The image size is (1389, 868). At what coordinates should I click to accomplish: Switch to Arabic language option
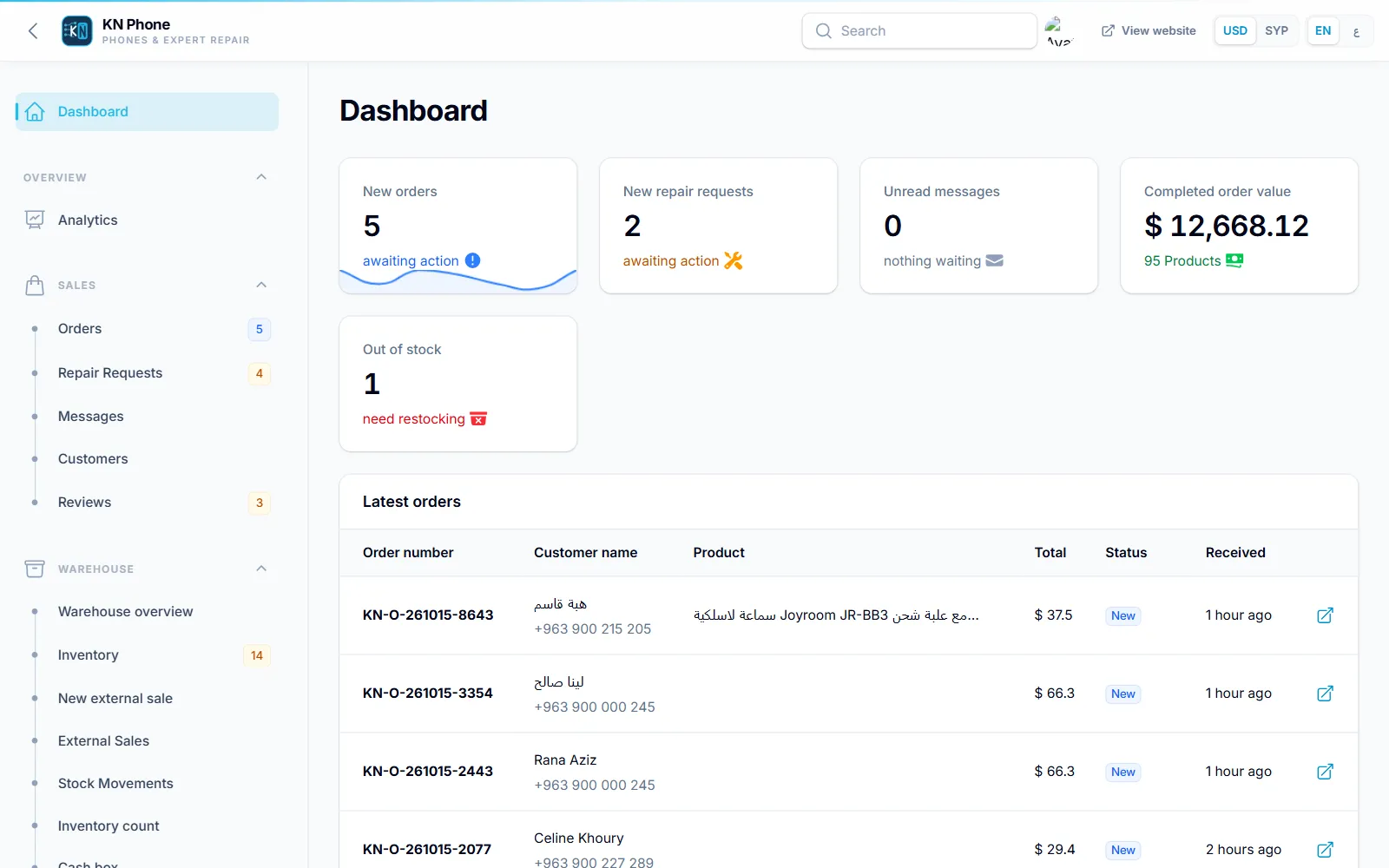pos(1356,31)
